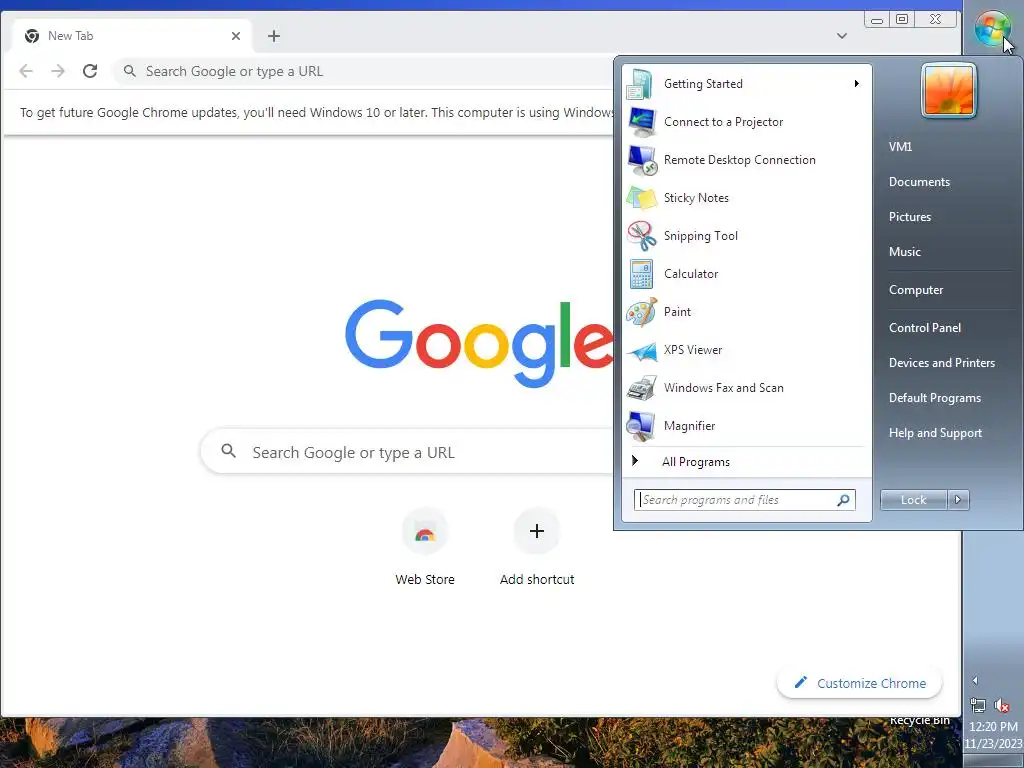Click the Add shortcut plus icon
The image size is (1024, 768).
click(537, 531)
